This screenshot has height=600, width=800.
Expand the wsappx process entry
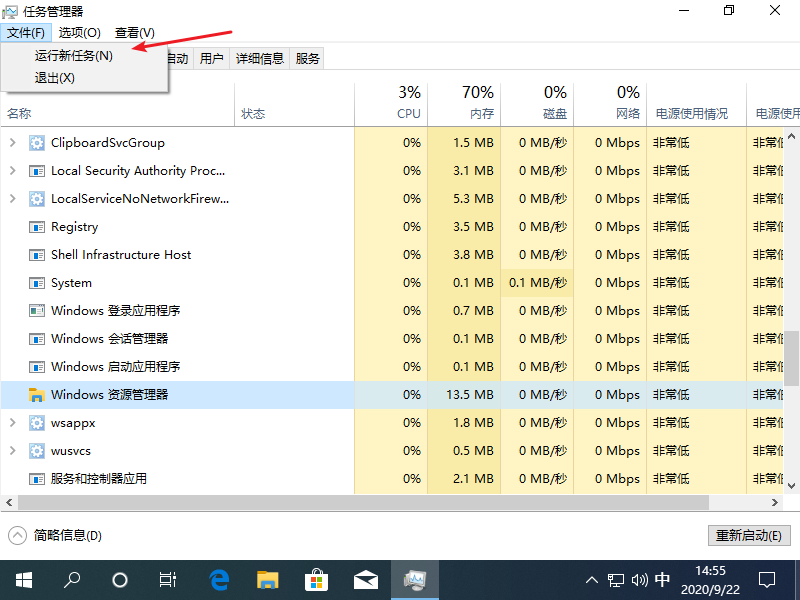click(15, 422)
